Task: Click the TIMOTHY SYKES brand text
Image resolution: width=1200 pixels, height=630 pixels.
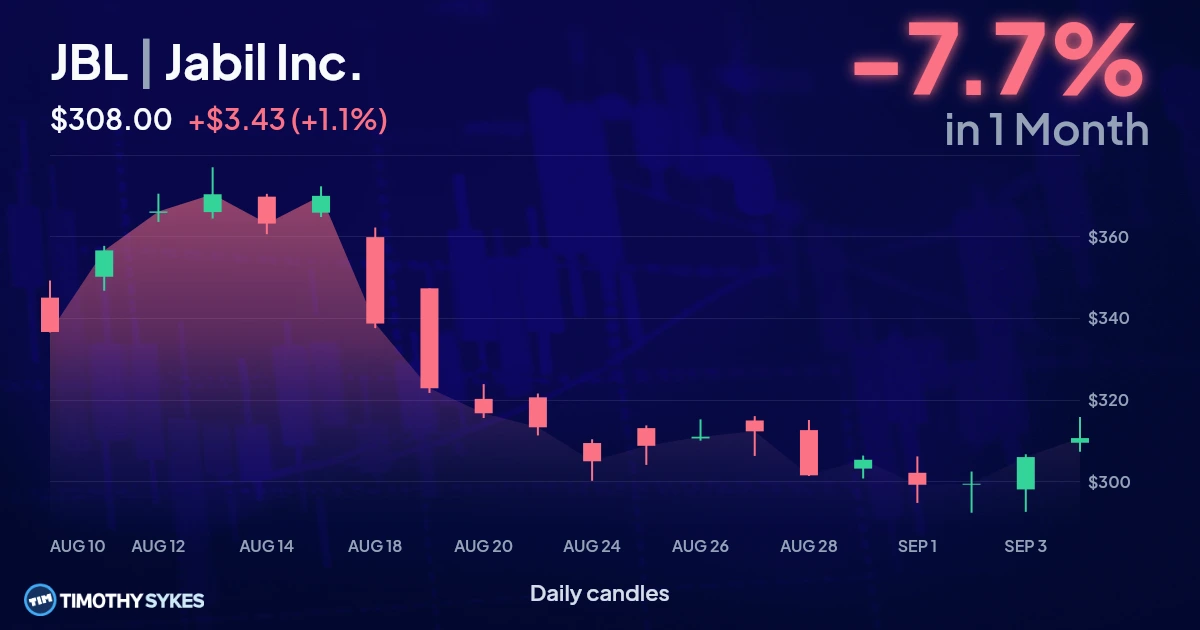Action: pos(133,601)
